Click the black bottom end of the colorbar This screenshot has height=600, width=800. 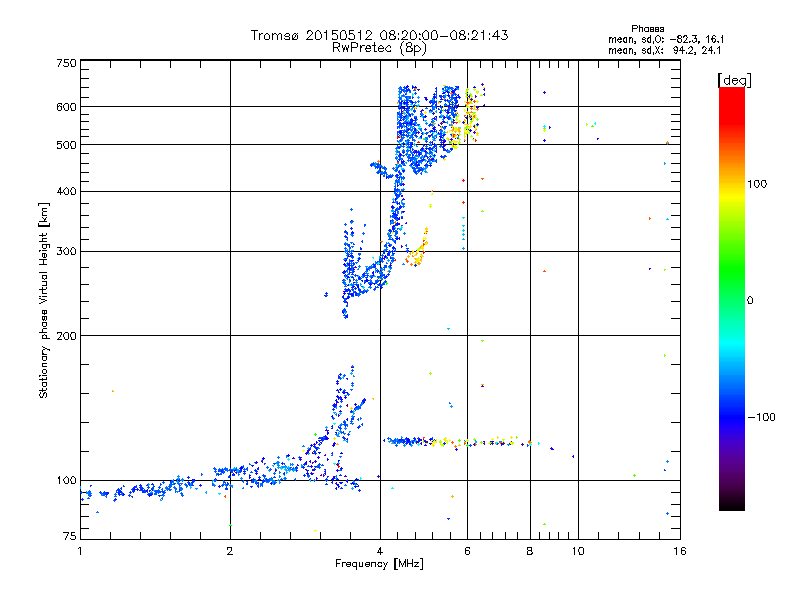coord(732,503)
